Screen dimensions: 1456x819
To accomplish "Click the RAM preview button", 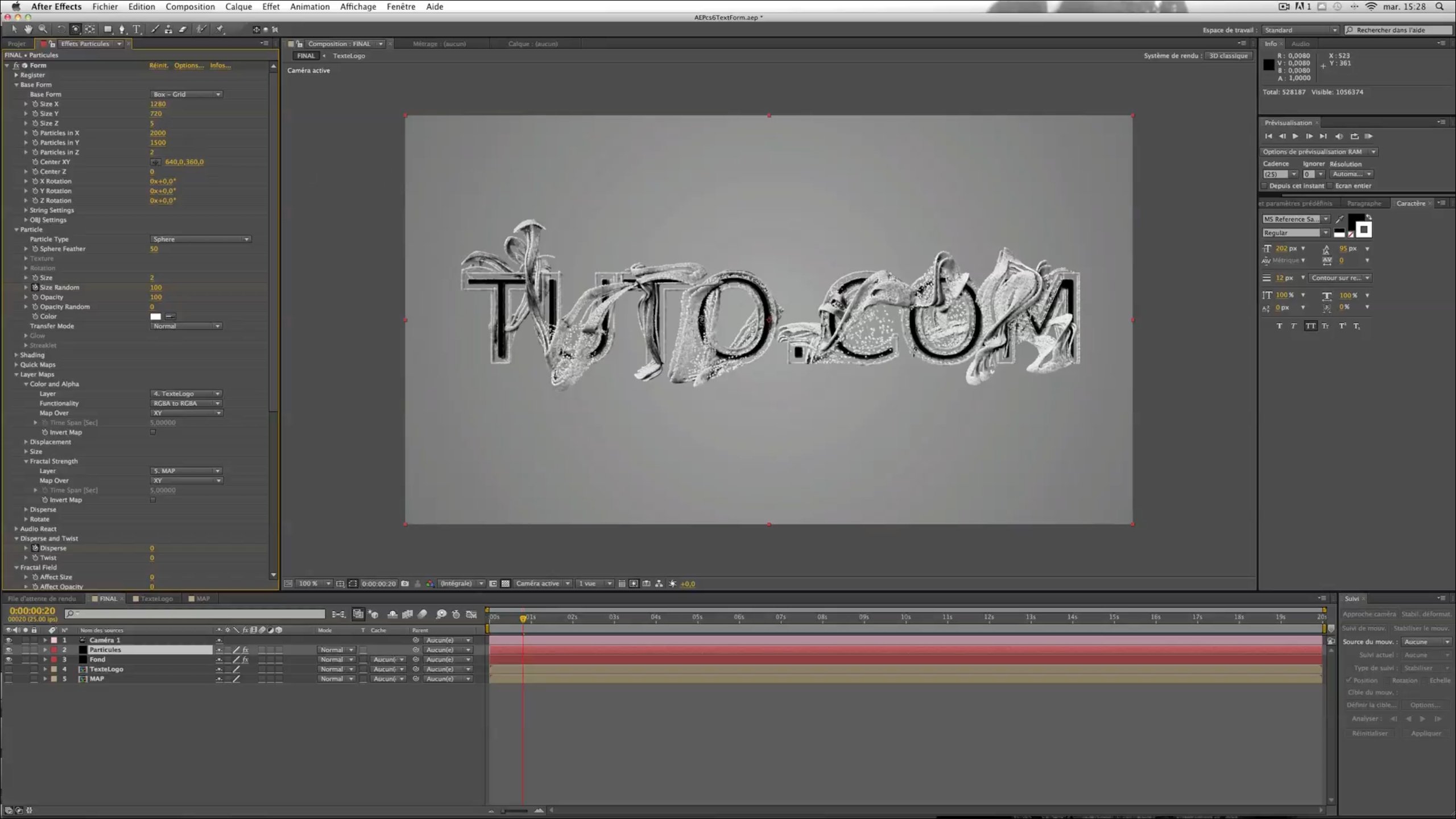I will [1368, 136].
